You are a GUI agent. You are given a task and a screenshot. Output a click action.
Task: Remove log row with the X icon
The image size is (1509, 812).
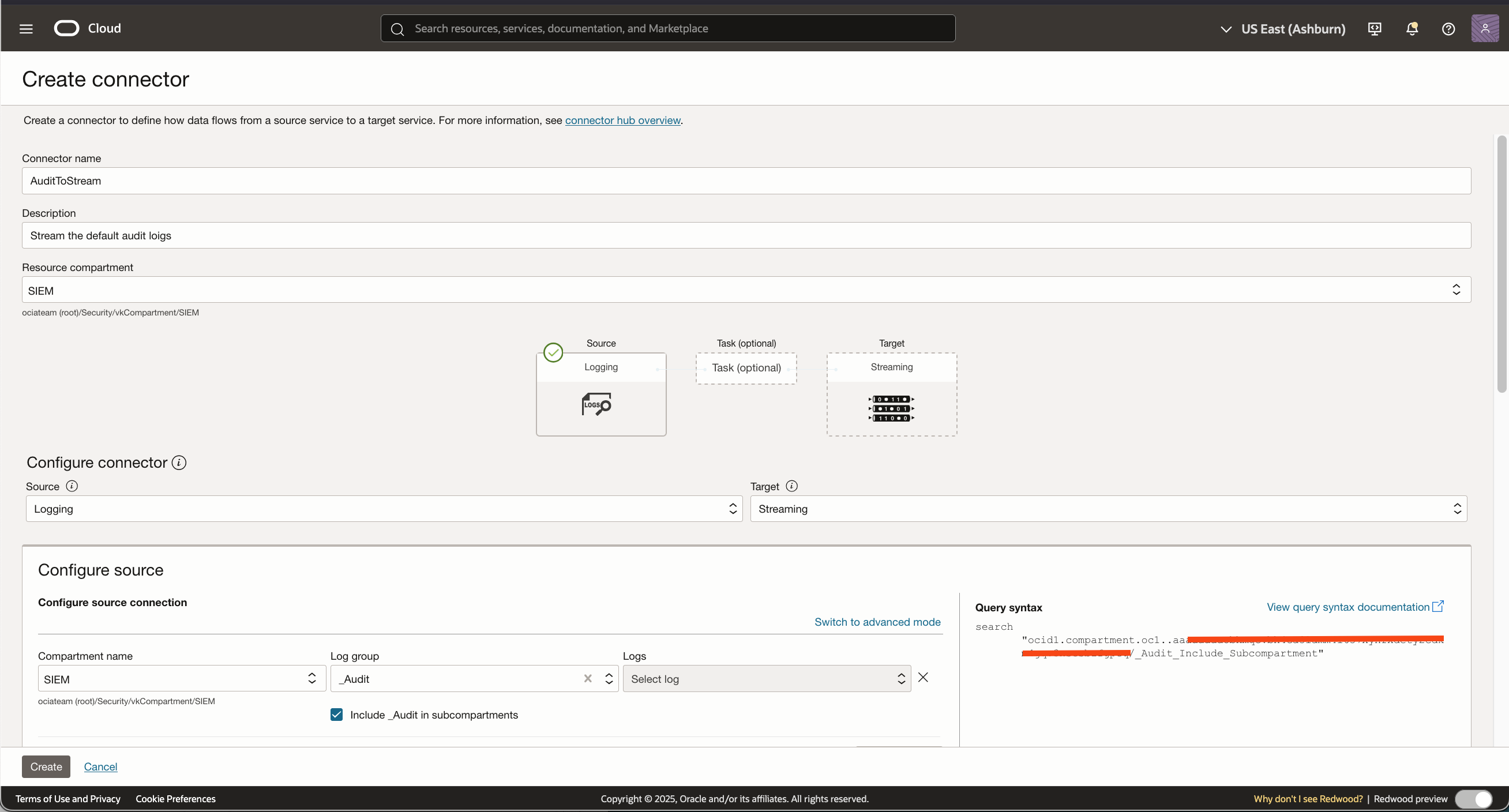[923, 678]
